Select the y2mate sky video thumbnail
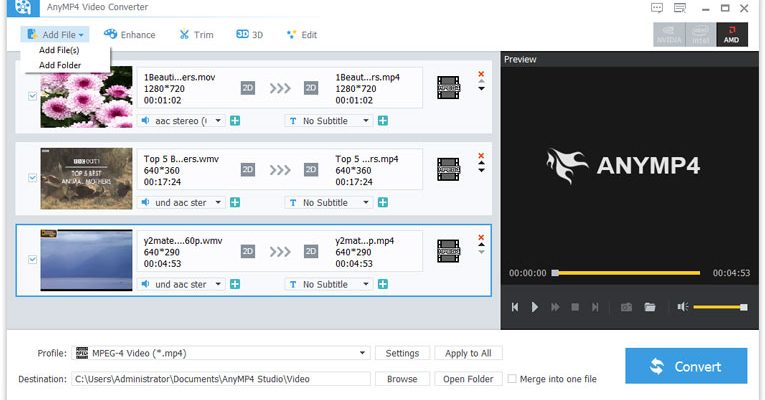765x400 pixels. [x=86, y=260]
